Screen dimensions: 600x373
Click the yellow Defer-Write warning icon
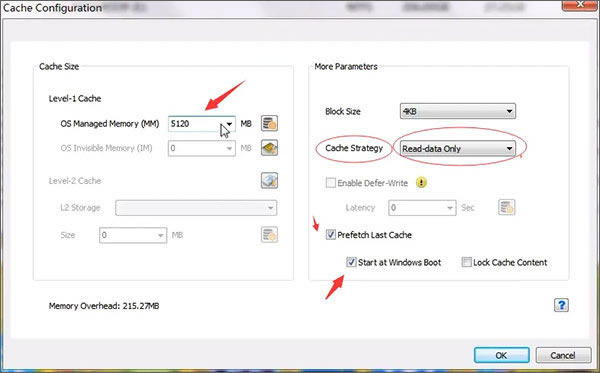[421, 182]
